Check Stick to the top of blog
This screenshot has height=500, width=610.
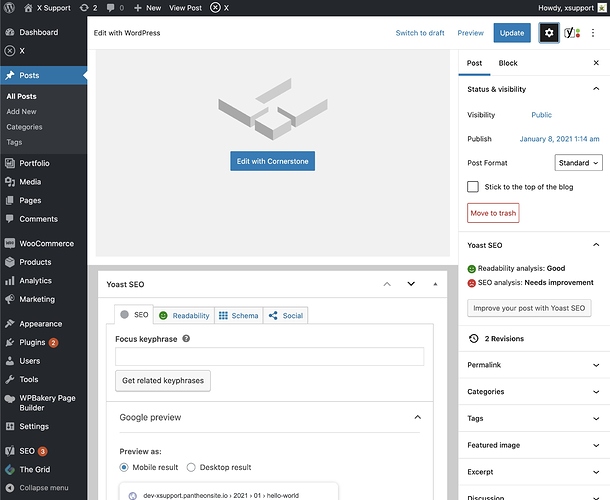click(473, 187)
